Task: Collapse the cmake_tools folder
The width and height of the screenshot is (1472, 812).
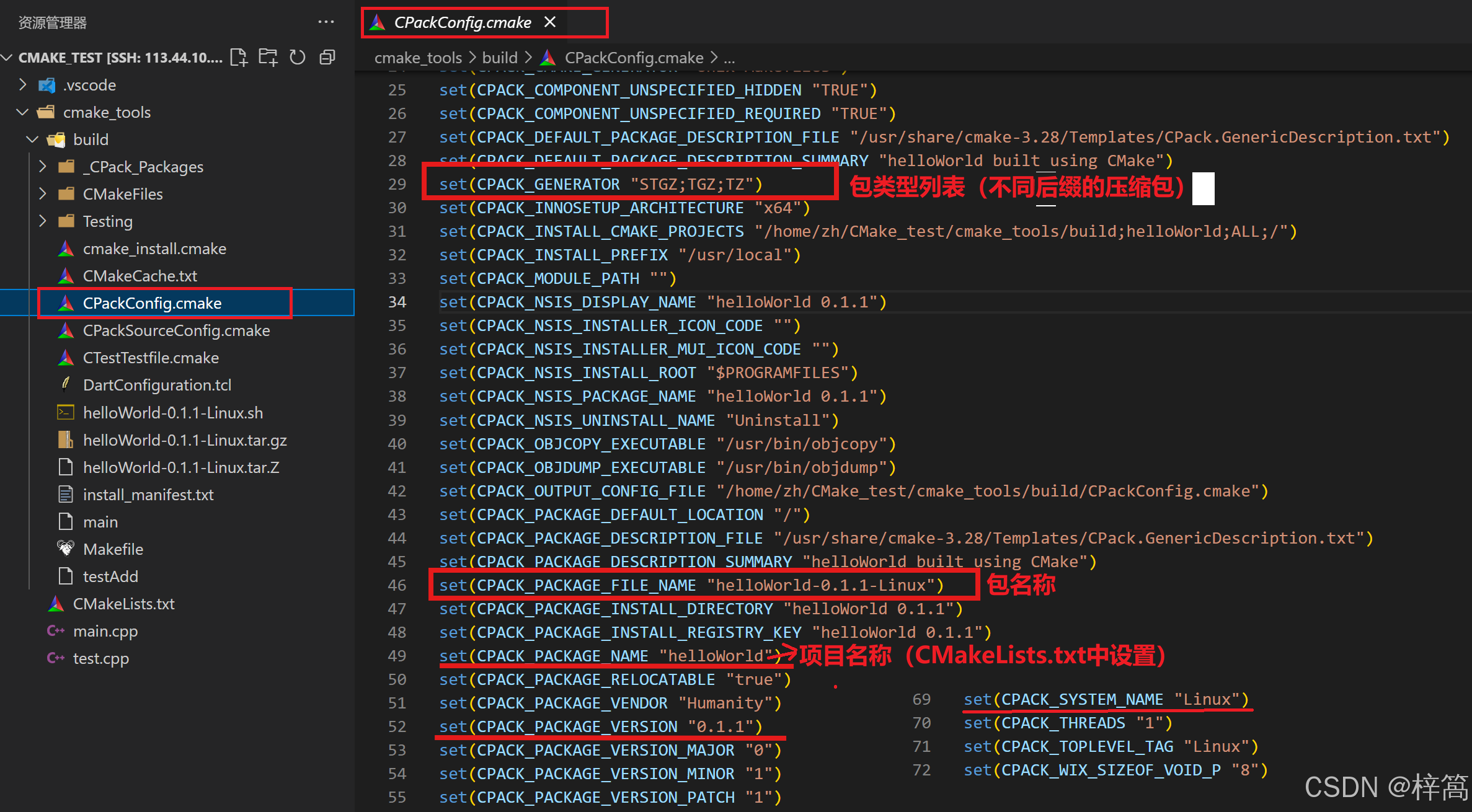Action: click(x=107, y=112)
